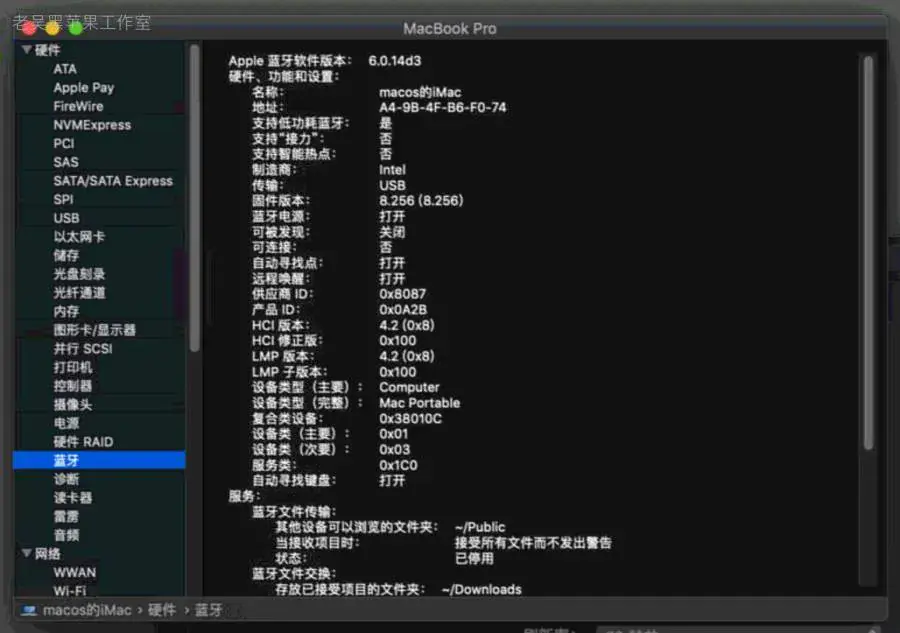900x633 pixels.
Task: Click Bluetooth version value 6.0.14d3
Action: pyautogui.click(x=395, y=61)
